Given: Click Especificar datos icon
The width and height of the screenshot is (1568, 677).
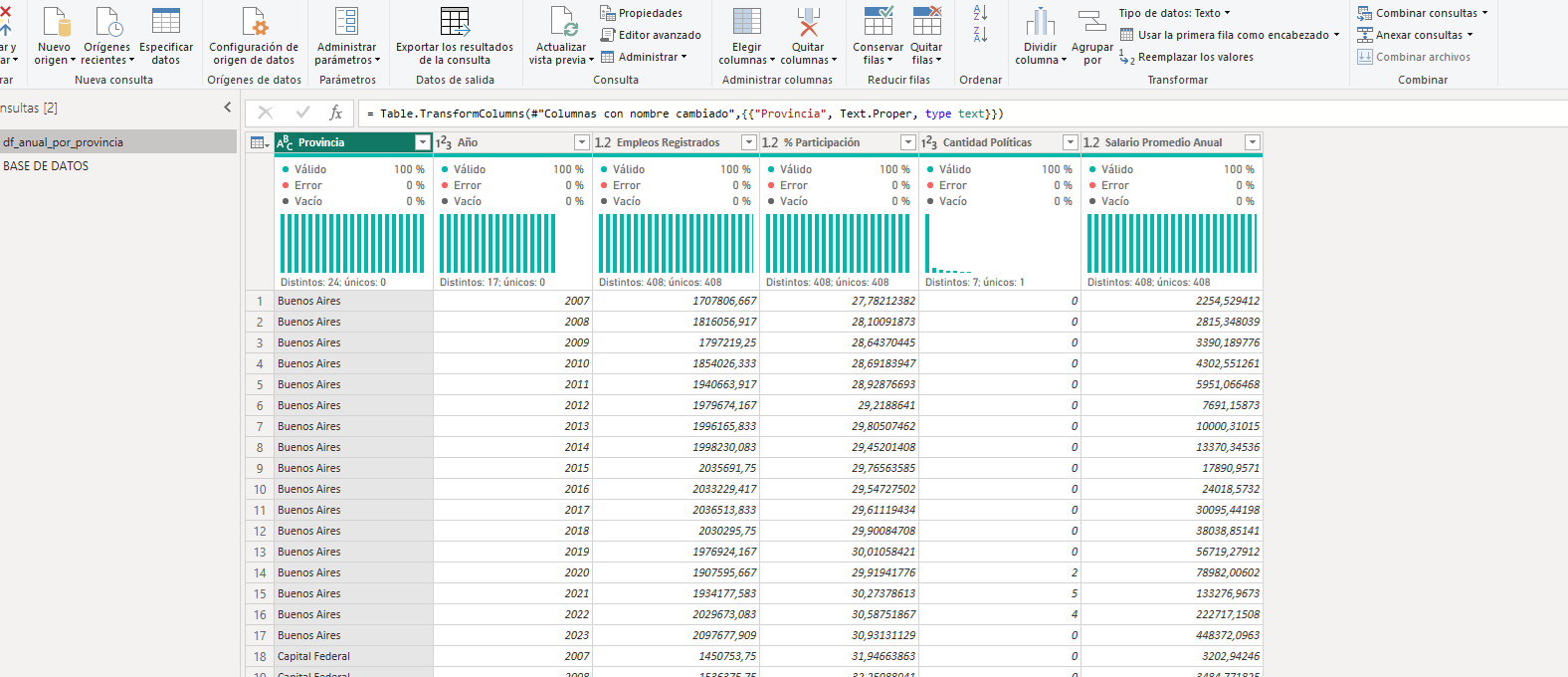Looking at the screenshot, I should (x=166, y=22).
